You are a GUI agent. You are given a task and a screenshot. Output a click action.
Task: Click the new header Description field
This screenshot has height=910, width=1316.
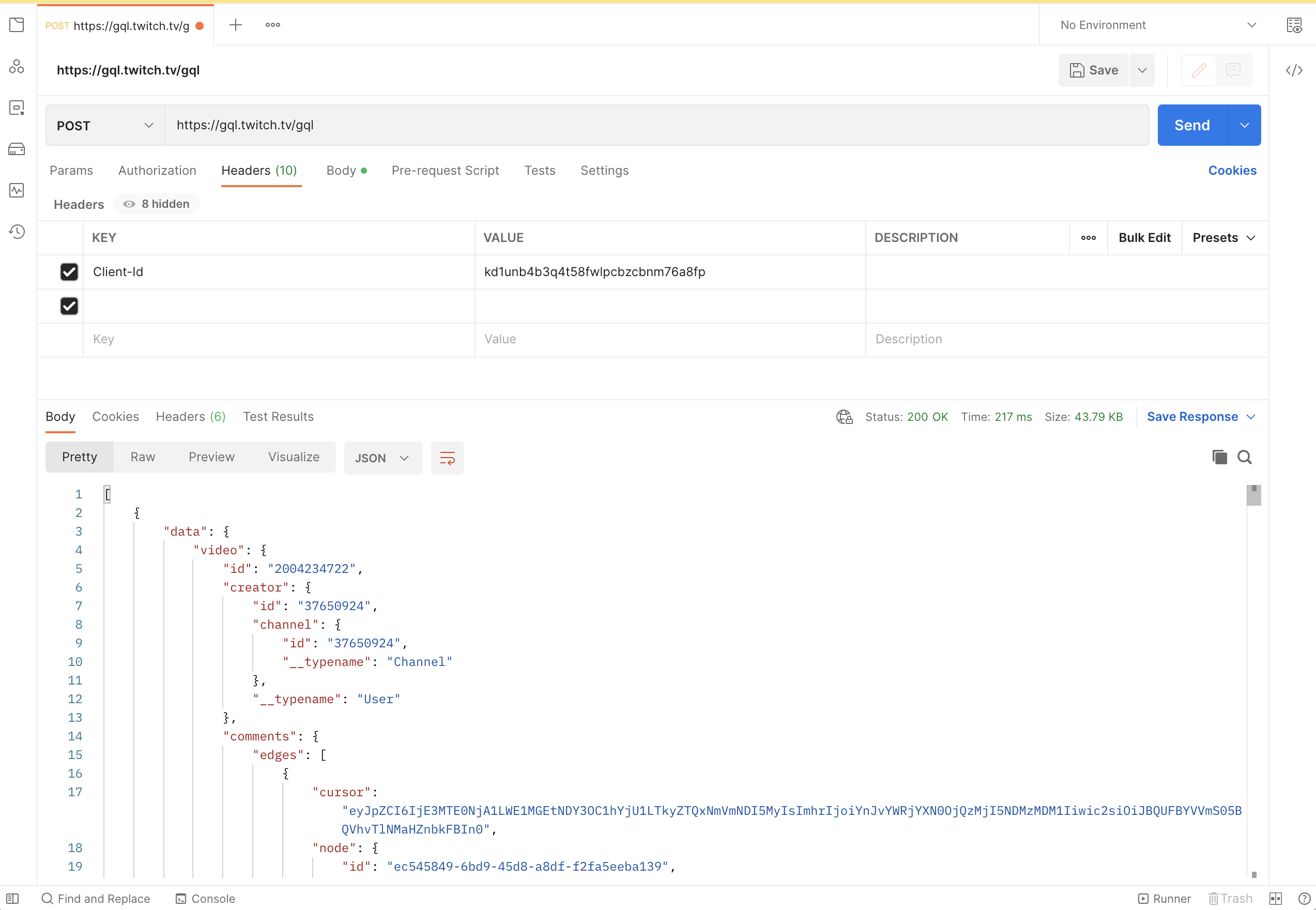pos(1067,339)
